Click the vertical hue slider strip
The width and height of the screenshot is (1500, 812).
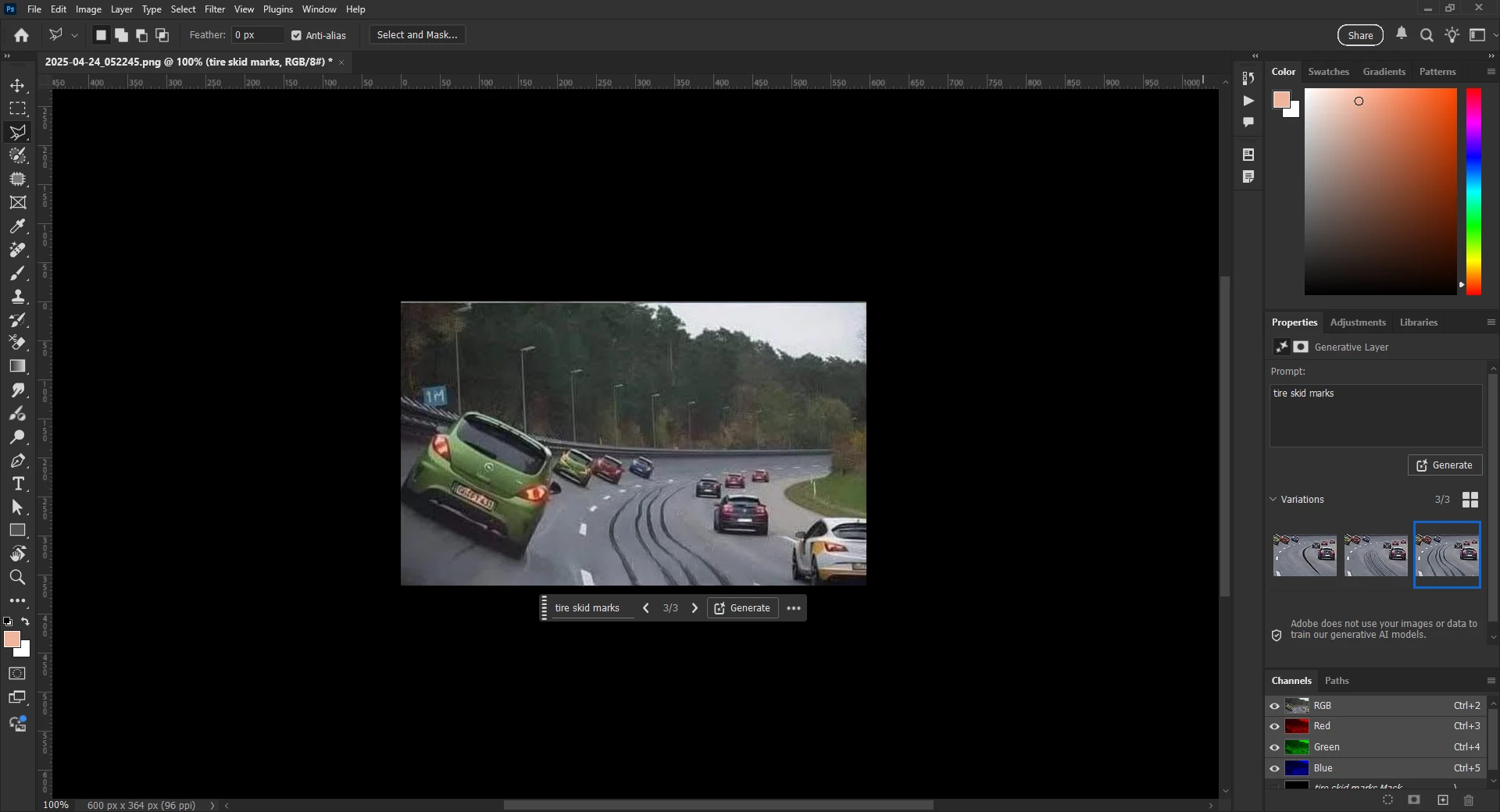click(x=1473, y=191)
